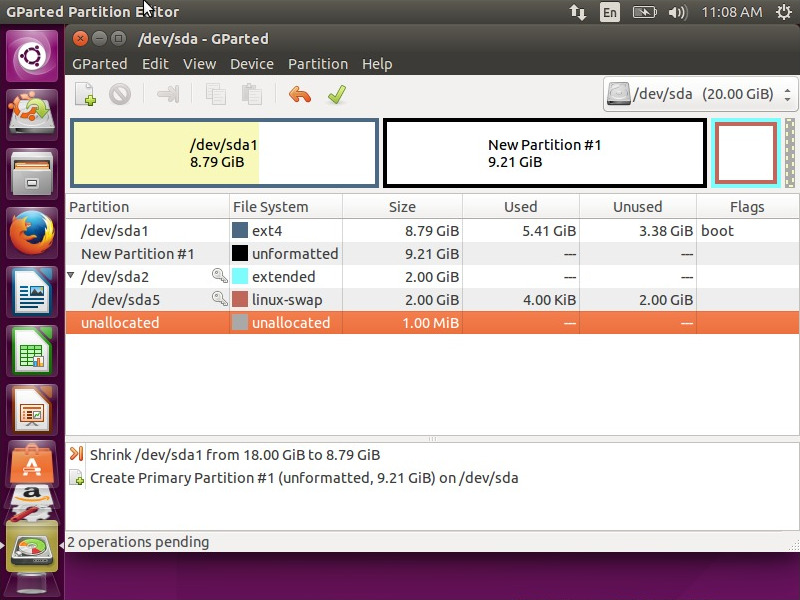
Task: Sort by Used column header
Action: tap(520, 207)
